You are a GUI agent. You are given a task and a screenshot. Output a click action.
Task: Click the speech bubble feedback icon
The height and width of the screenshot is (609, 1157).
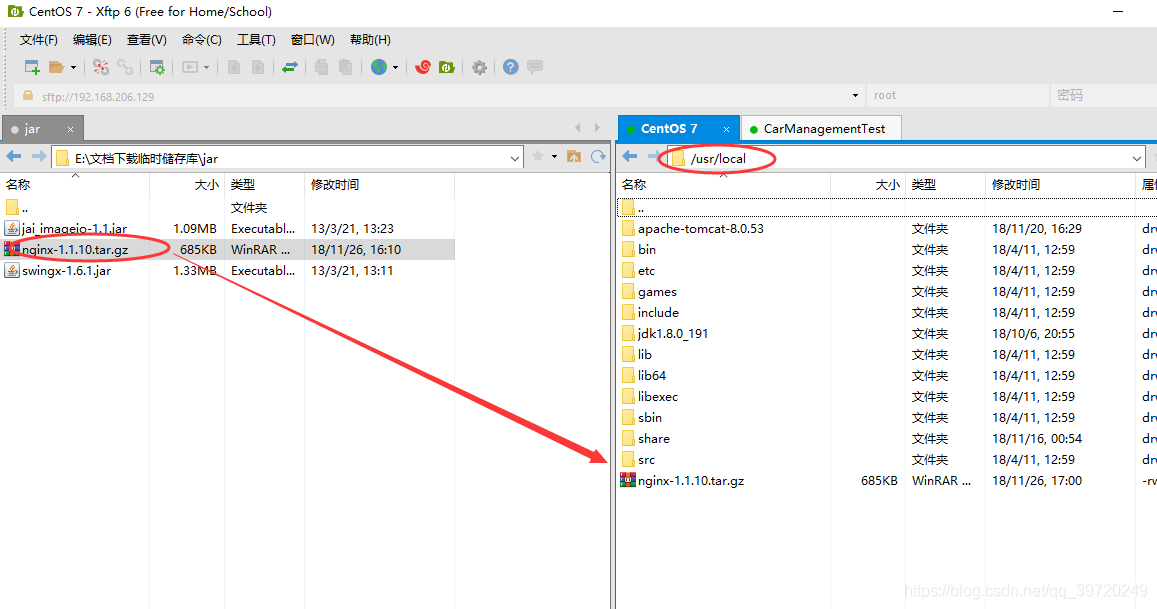click(535, 67)
